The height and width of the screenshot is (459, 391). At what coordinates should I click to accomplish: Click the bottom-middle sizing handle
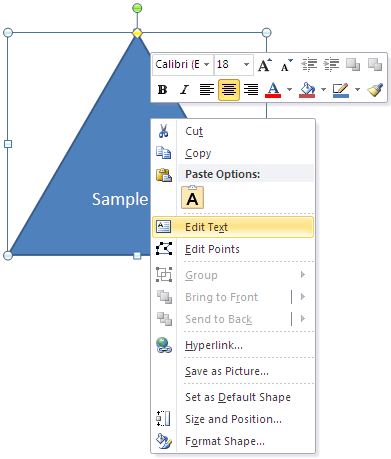(137, 256)
